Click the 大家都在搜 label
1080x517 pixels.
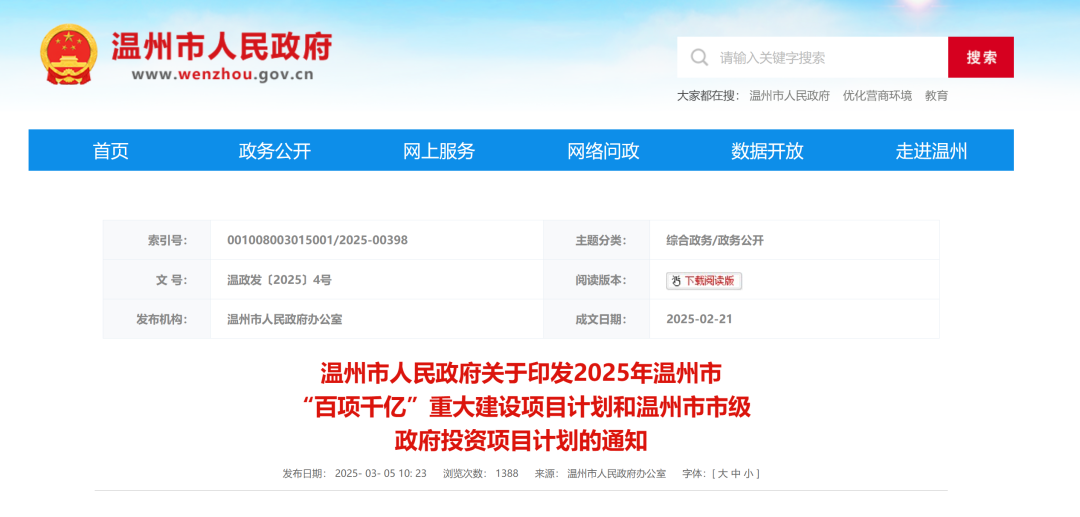click(708, 96)
